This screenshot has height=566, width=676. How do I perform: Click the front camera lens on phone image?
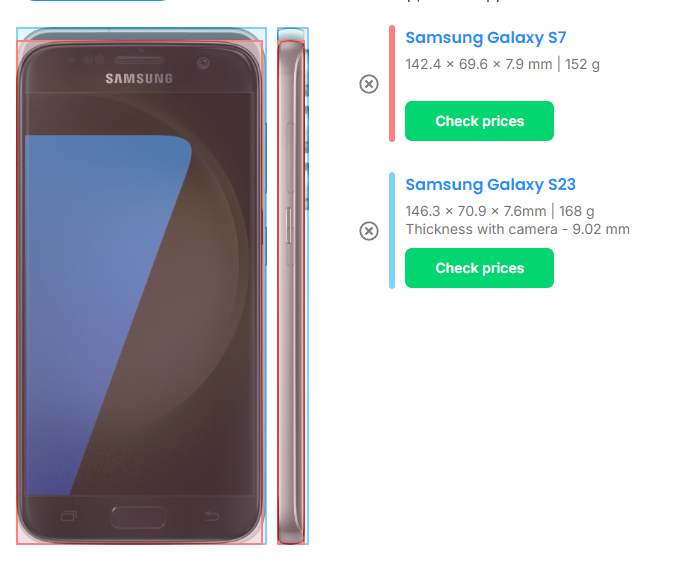tap(203, 63)
